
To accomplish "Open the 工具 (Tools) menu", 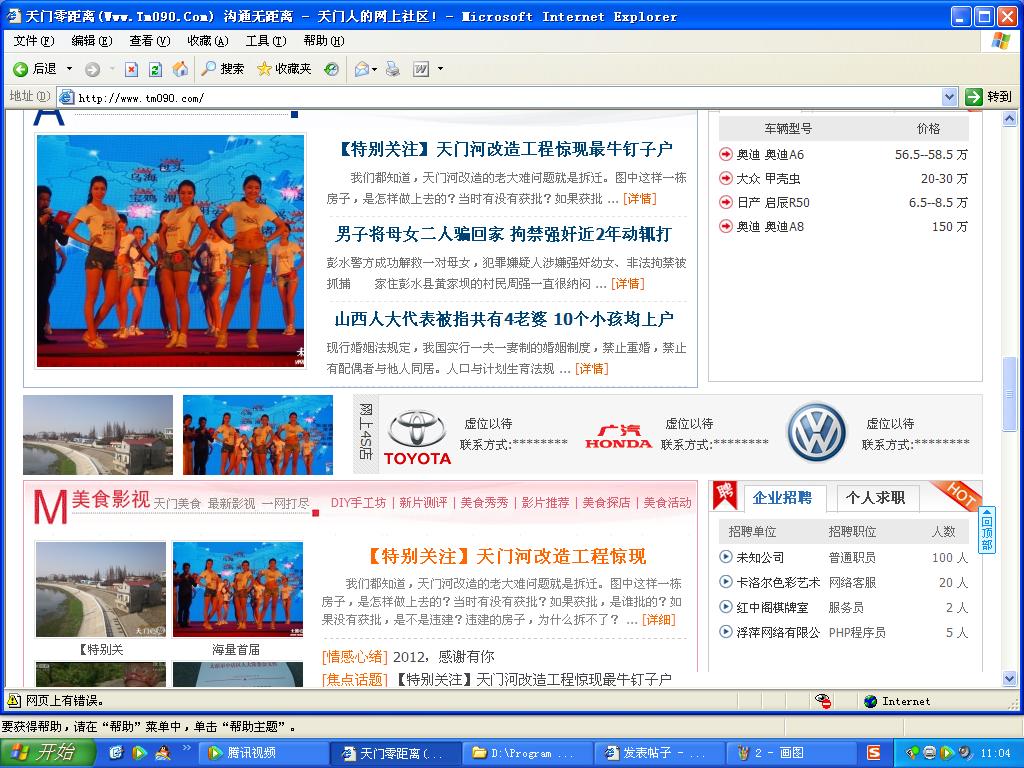I will [265, 41].
